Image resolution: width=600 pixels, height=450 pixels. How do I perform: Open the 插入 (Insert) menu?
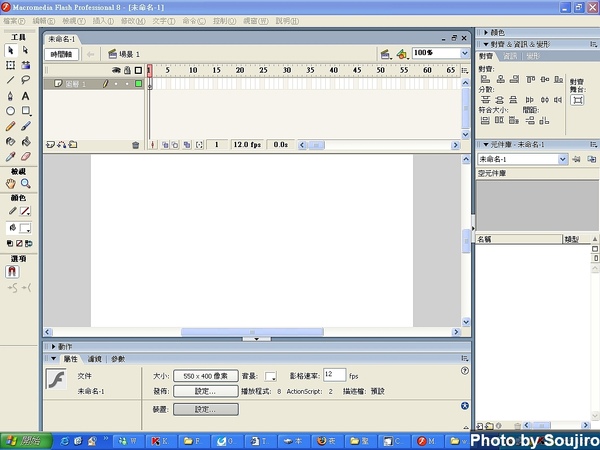click(x=102, y=20)
